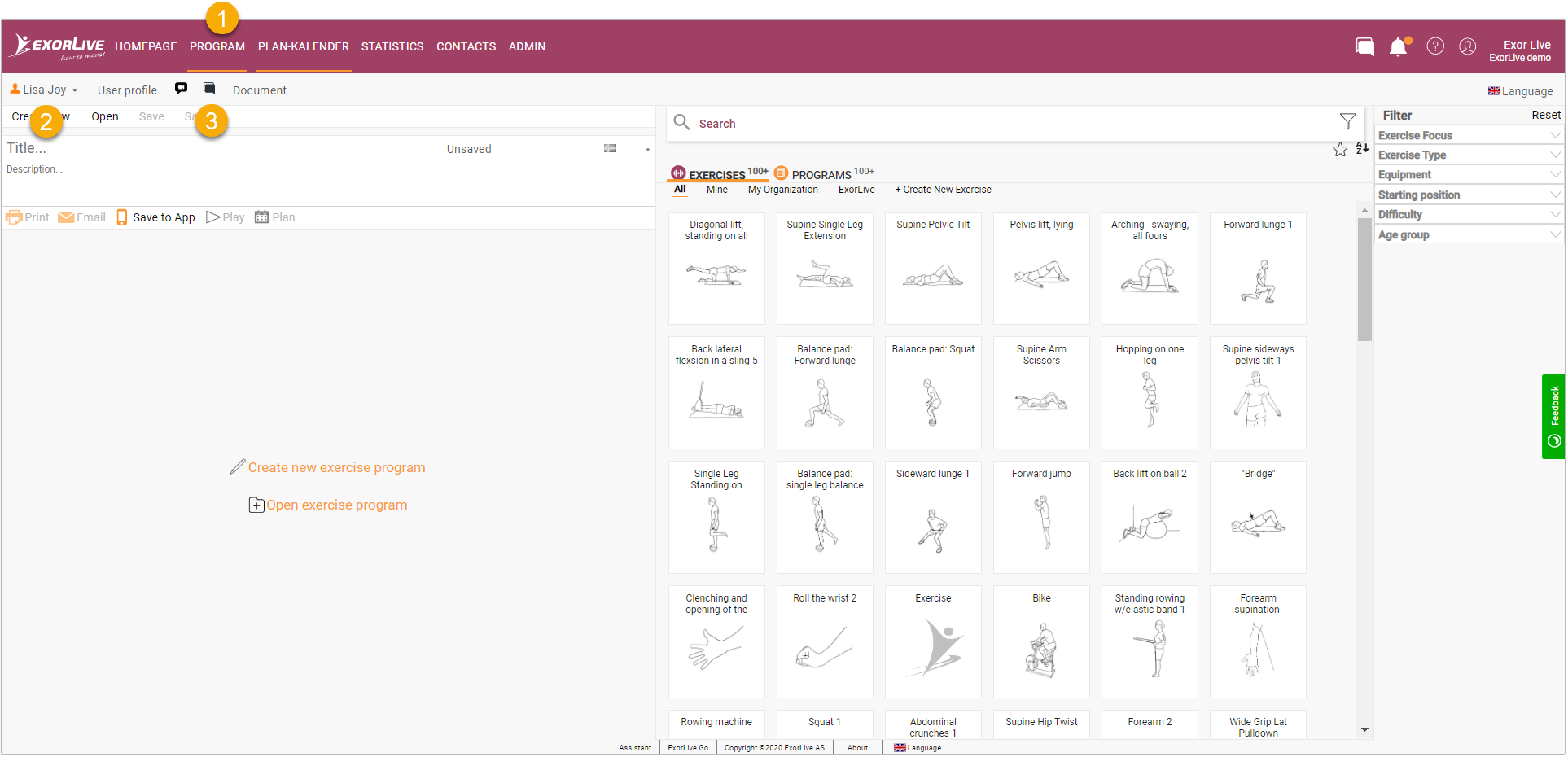Open the Document link
1568x757 pixels.
[260, 90]
